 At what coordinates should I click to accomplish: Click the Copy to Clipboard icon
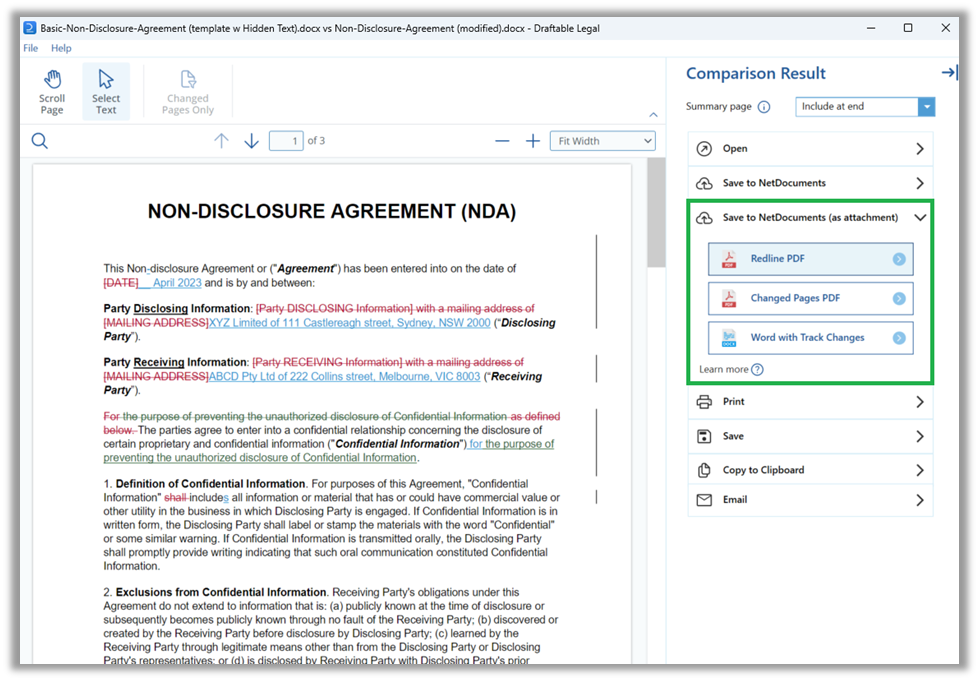(x=704, y=470)
